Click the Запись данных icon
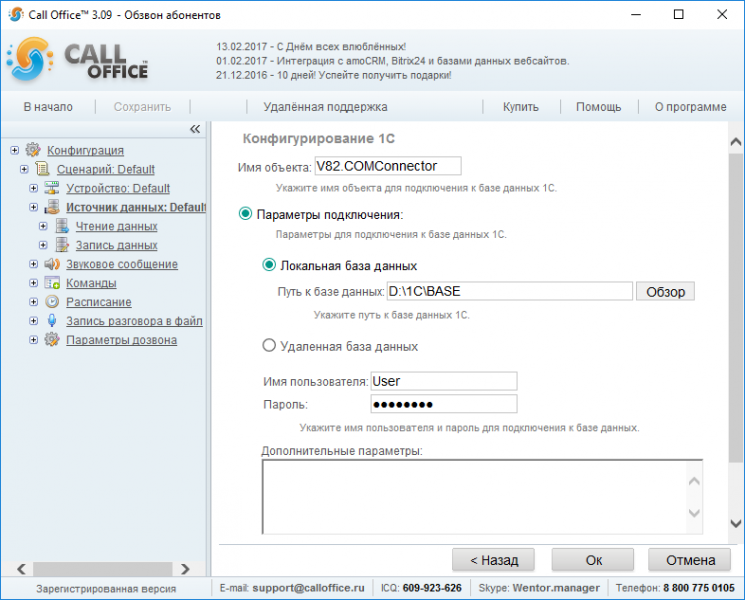 62,245
